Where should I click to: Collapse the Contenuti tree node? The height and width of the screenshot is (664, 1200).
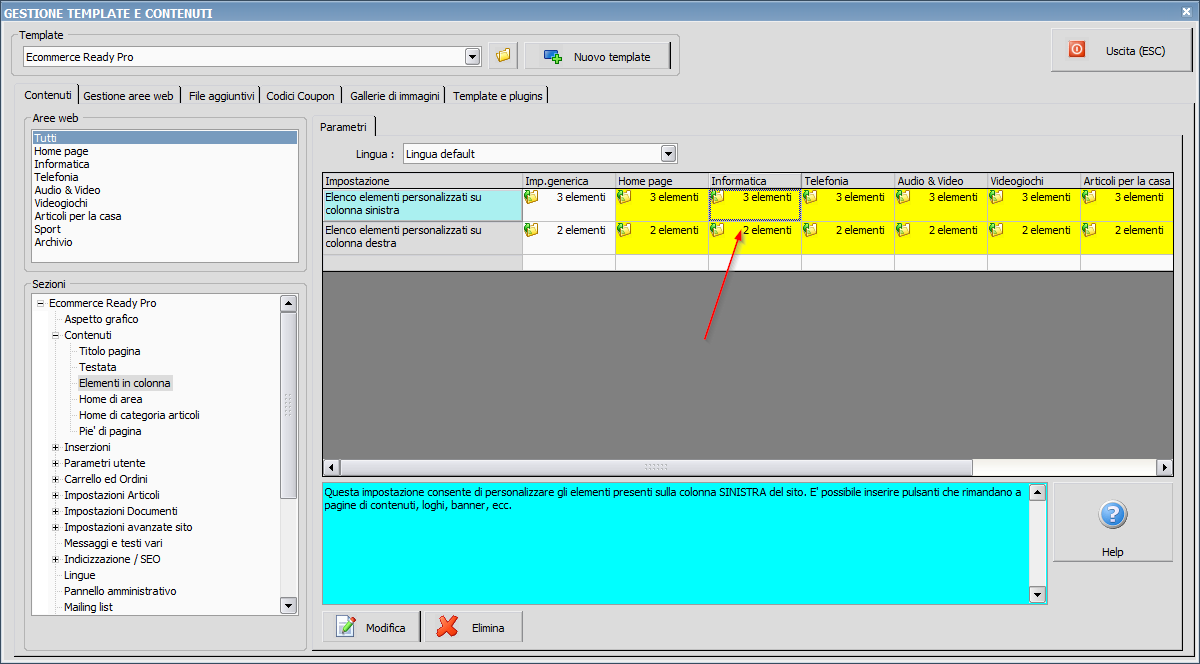[56, 335]
